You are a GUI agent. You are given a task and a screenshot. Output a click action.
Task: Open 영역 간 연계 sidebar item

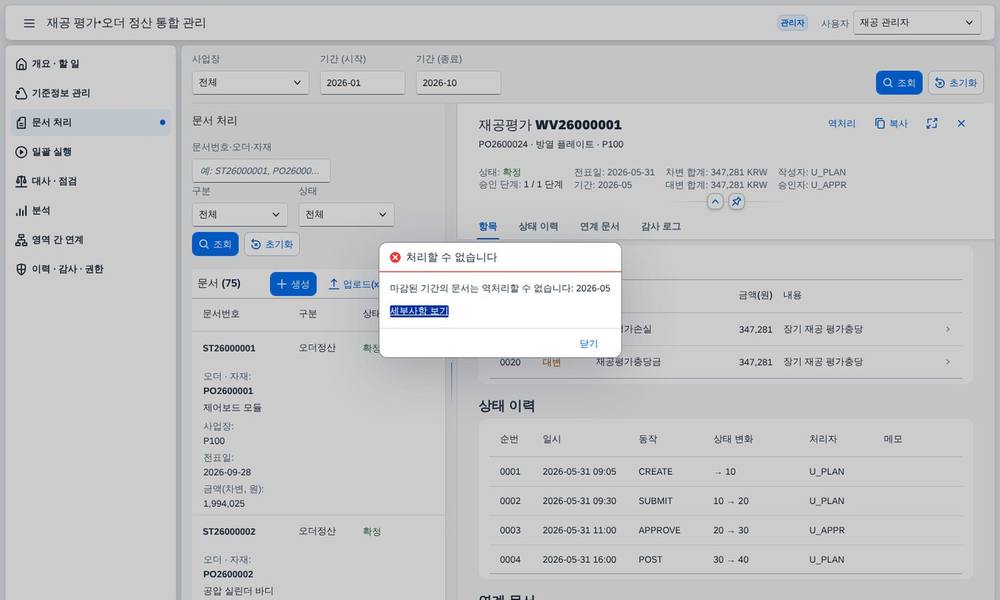pyautogui.click(x=91, y=240)
